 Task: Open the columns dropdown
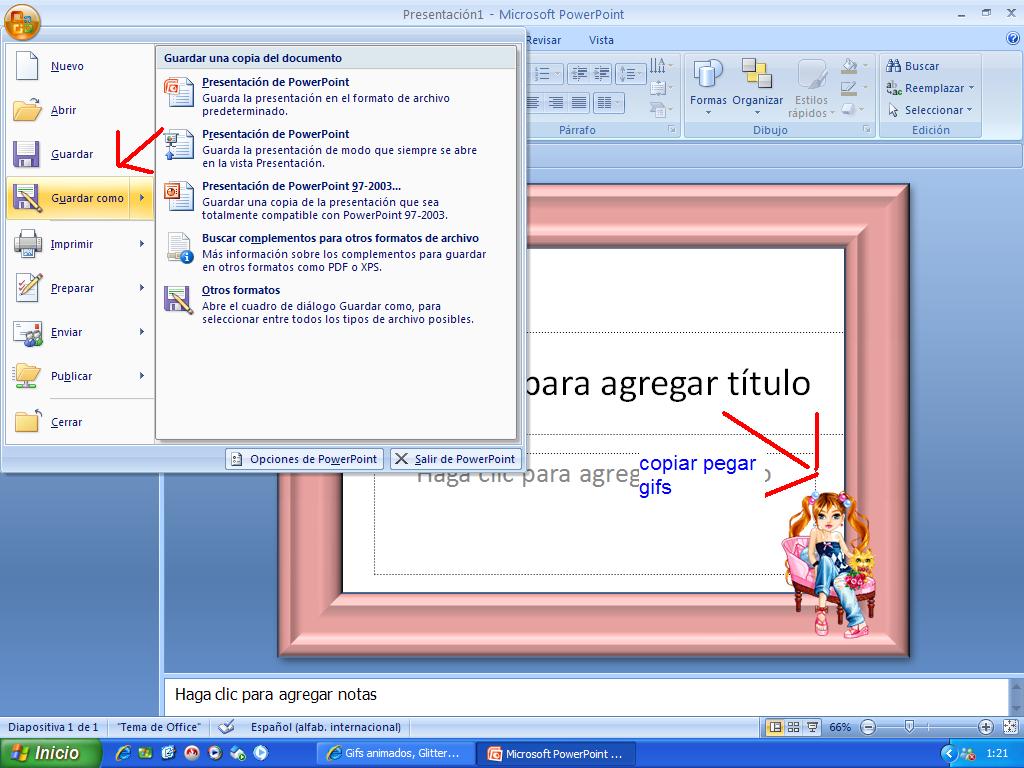click(609, 103)
